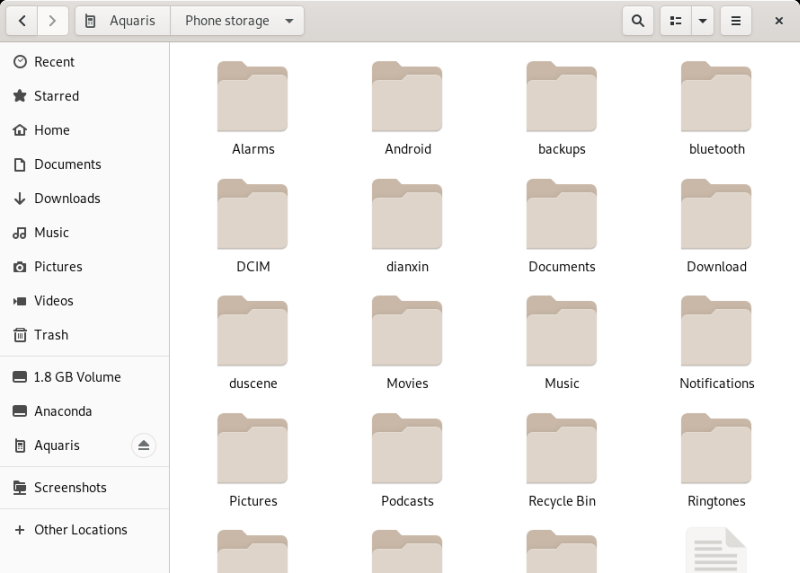Open the search button in the toolbar
800x573 pixels.
click(x=637, y=21)
